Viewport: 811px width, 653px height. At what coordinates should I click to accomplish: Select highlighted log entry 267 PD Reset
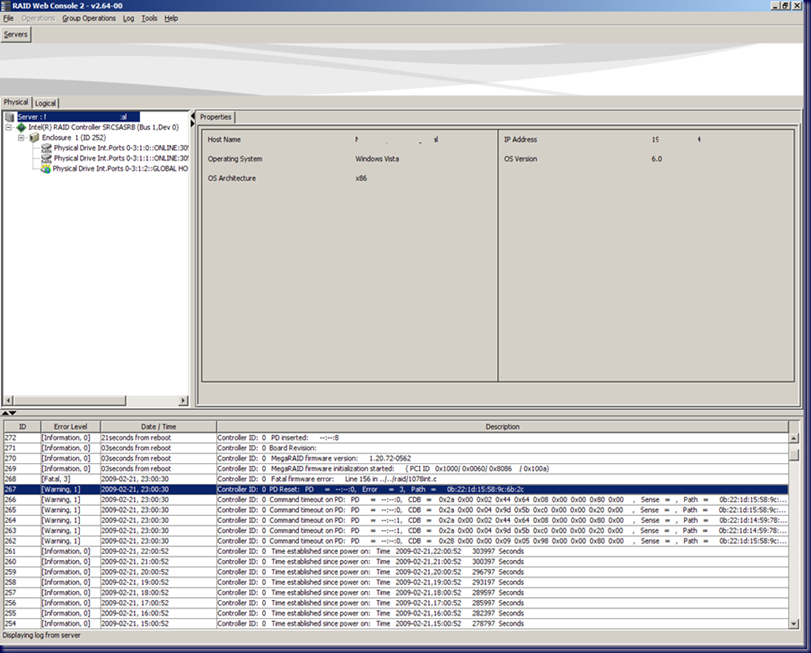click(x=396, y=489)
